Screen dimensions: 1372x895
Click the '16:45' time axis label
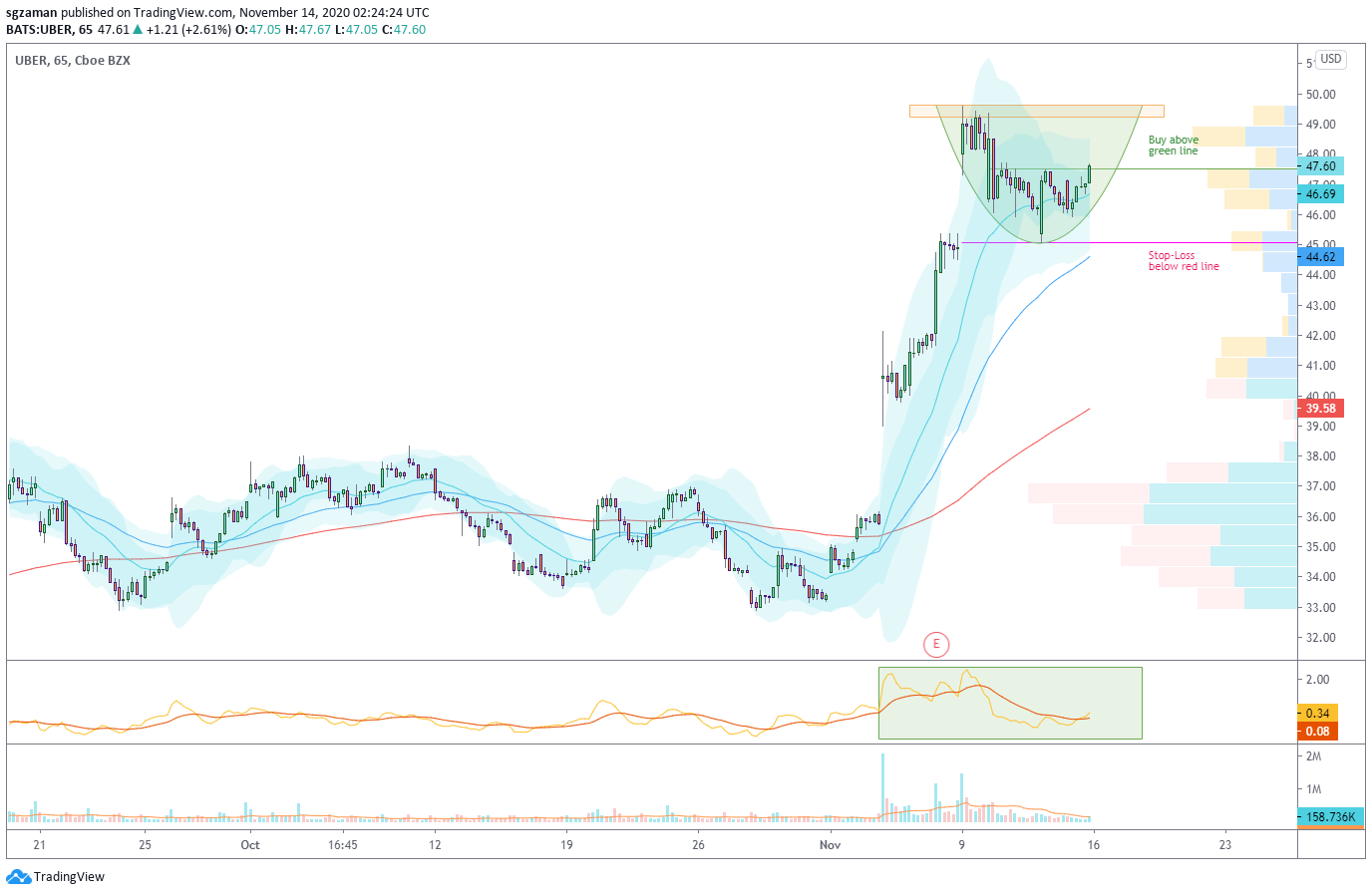click(342, 845)
